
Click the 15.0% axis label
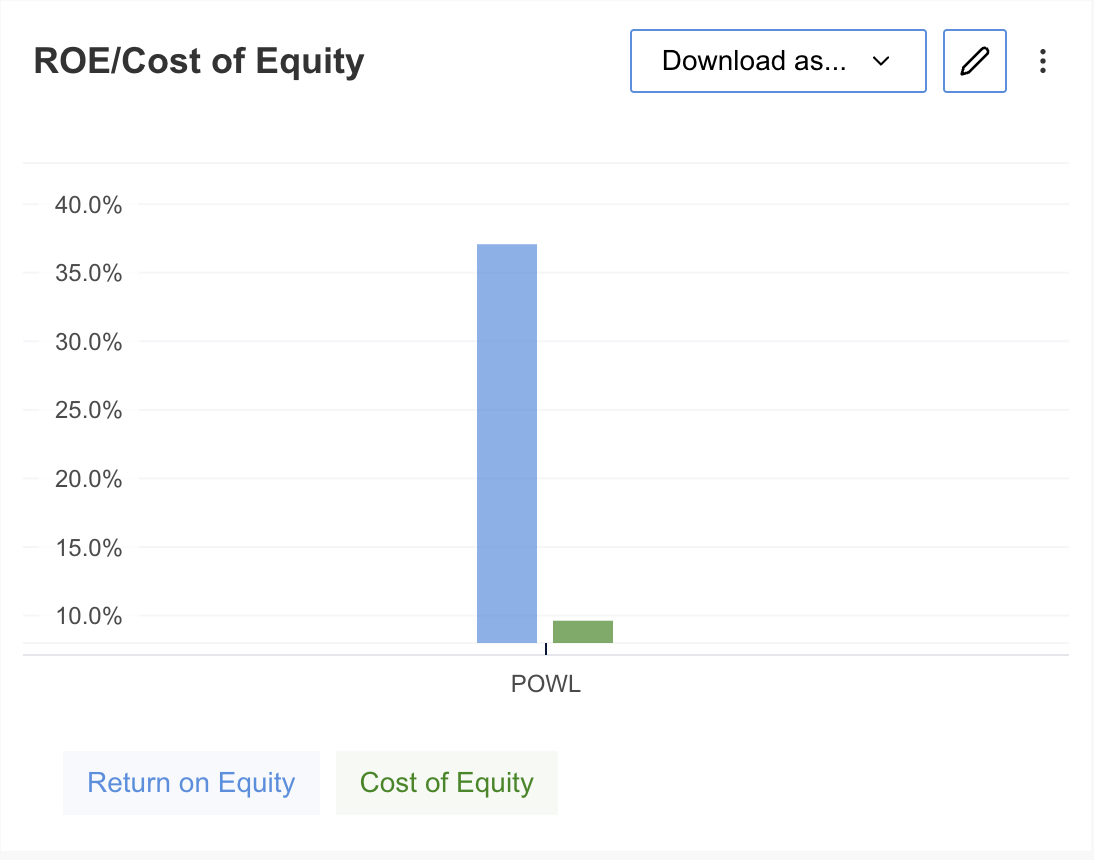click(89, 548)
